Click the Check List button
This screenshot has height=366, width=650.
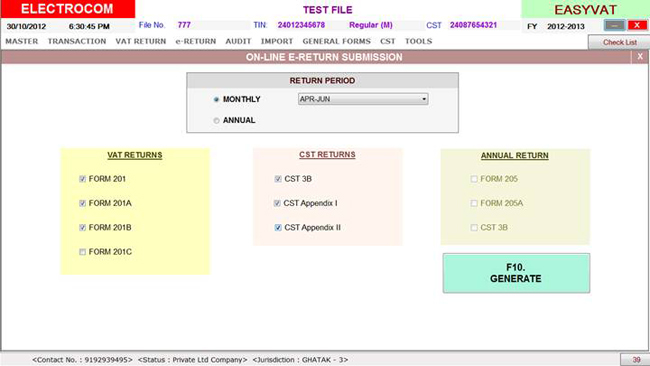[x=619, y=42]
